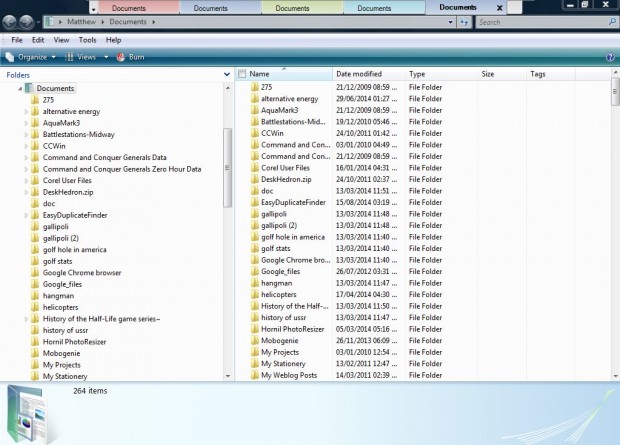Sort by Date modified column
The image size is (620, 445).
pyautogui.click(x=369, y=74)
